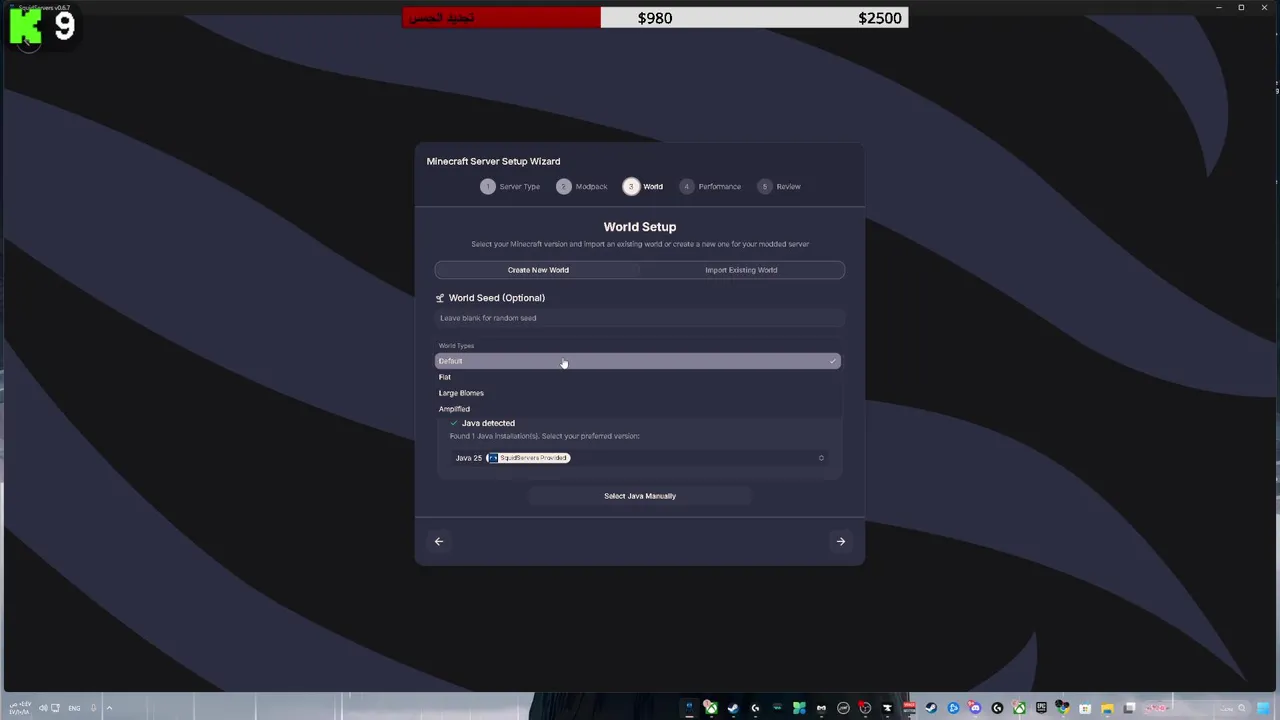This screenshot has width=1280, height=720.
Task: Click the world seed input field
Action: tap(640, 318)
